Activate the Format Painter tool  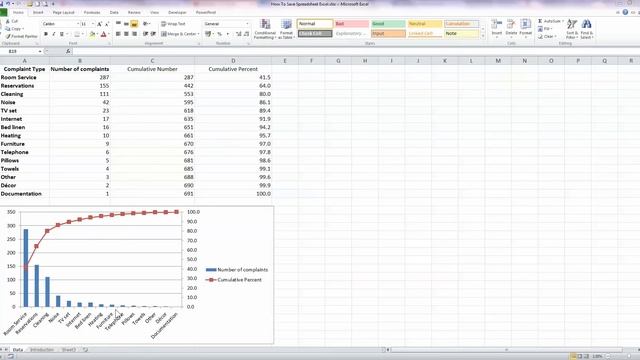pyautogui.click(x=21, y=36)
